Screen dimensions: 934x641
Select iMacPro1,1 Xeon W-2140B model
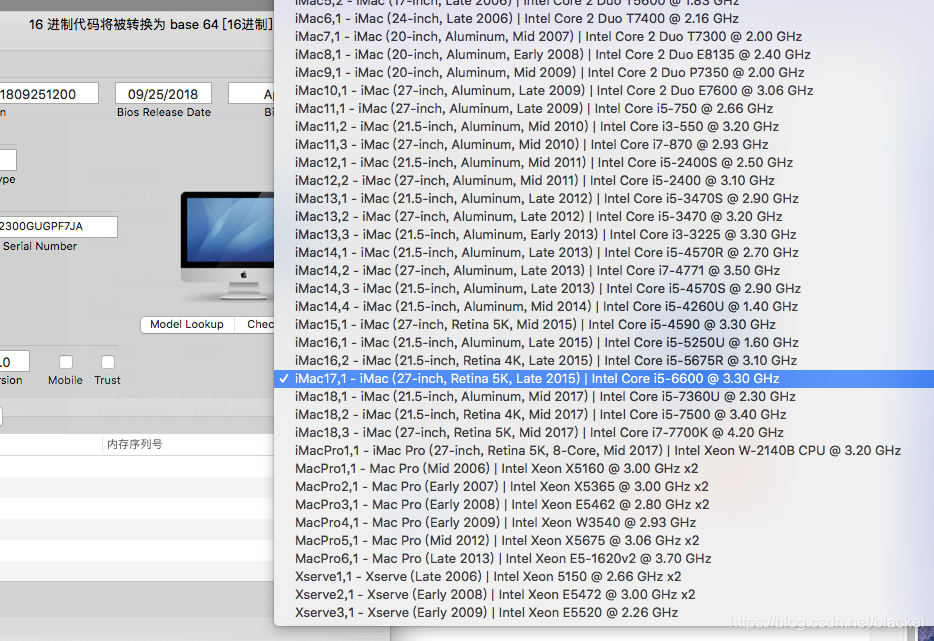(x=604, y=450)
